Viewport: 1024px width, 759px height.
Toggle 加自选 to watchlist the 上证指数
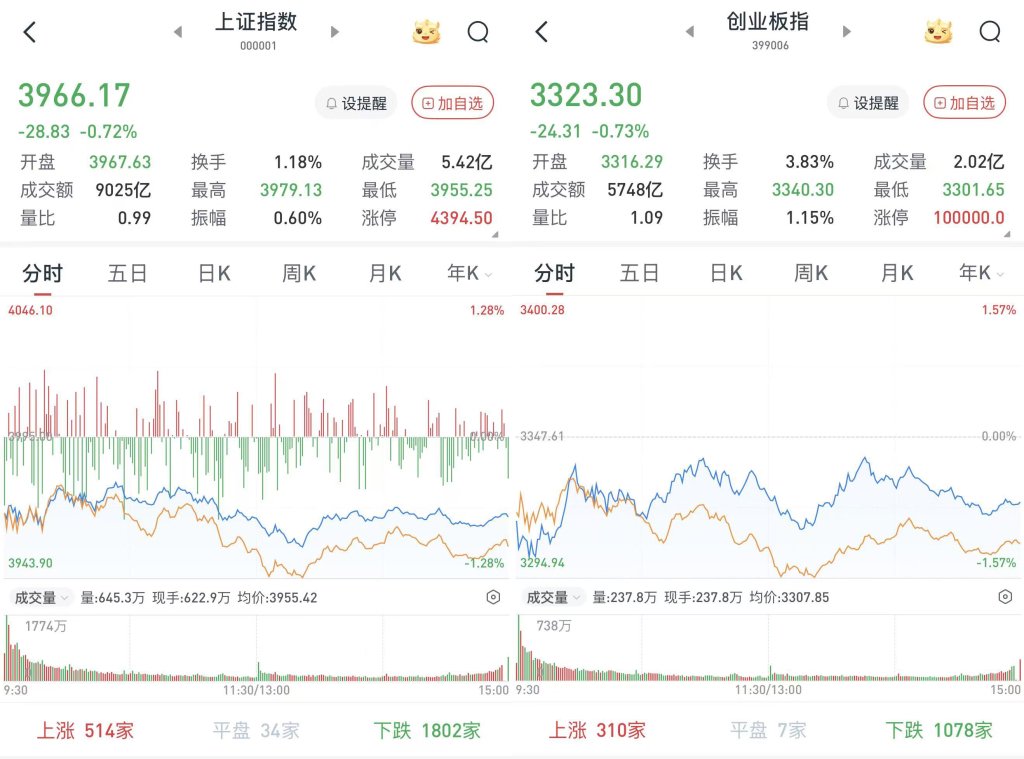[452, 101]
